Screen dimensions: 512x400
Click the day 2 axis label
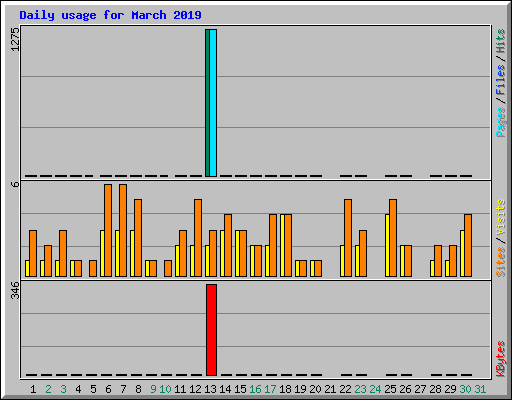pos(48,389)
